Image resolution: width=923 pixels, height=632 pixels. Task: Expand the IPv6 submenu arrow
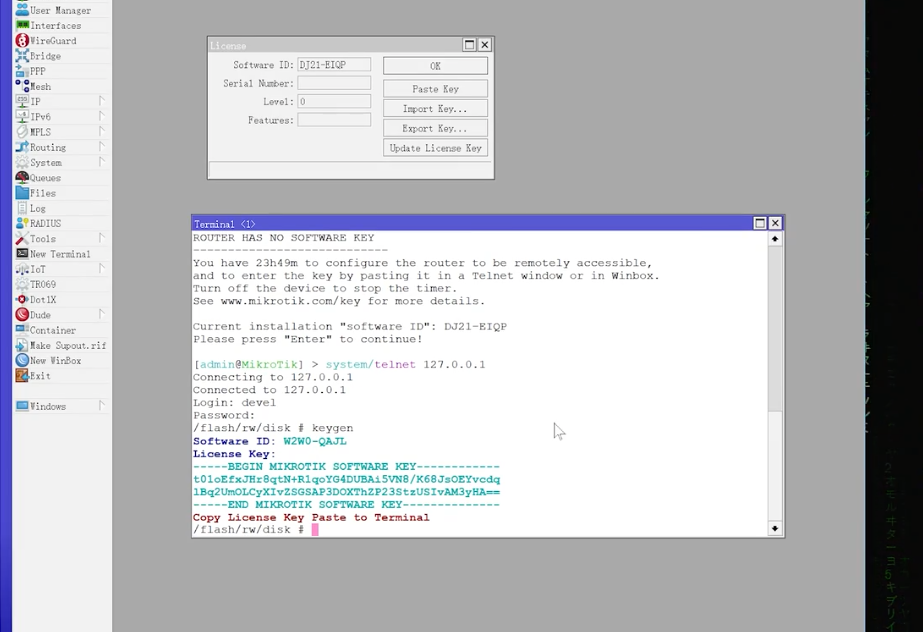[x=102, y=117]
